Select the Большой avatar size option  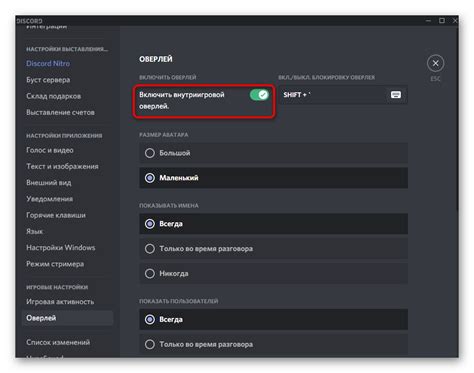point(273,153)
